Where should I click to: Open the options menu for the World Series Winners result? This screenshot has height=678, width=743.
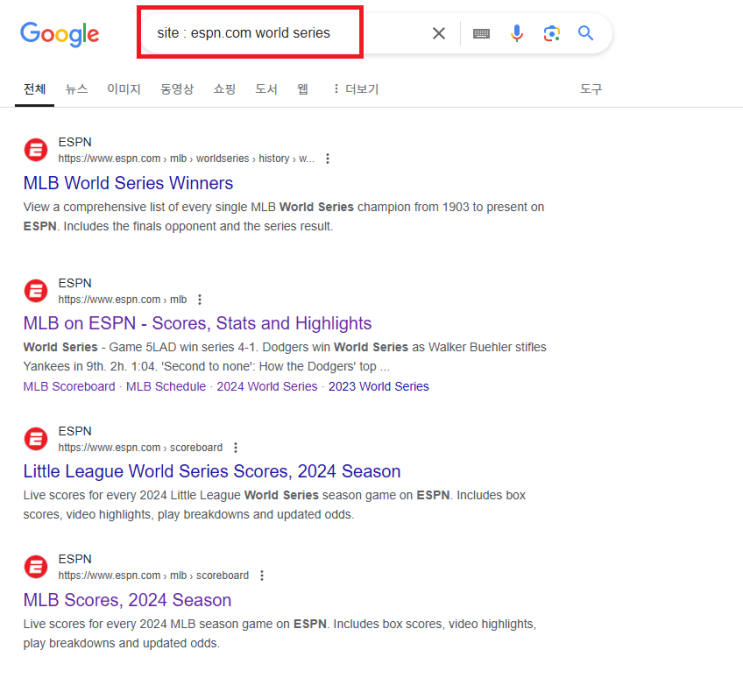pyautogui.click(x=327, y=159)
